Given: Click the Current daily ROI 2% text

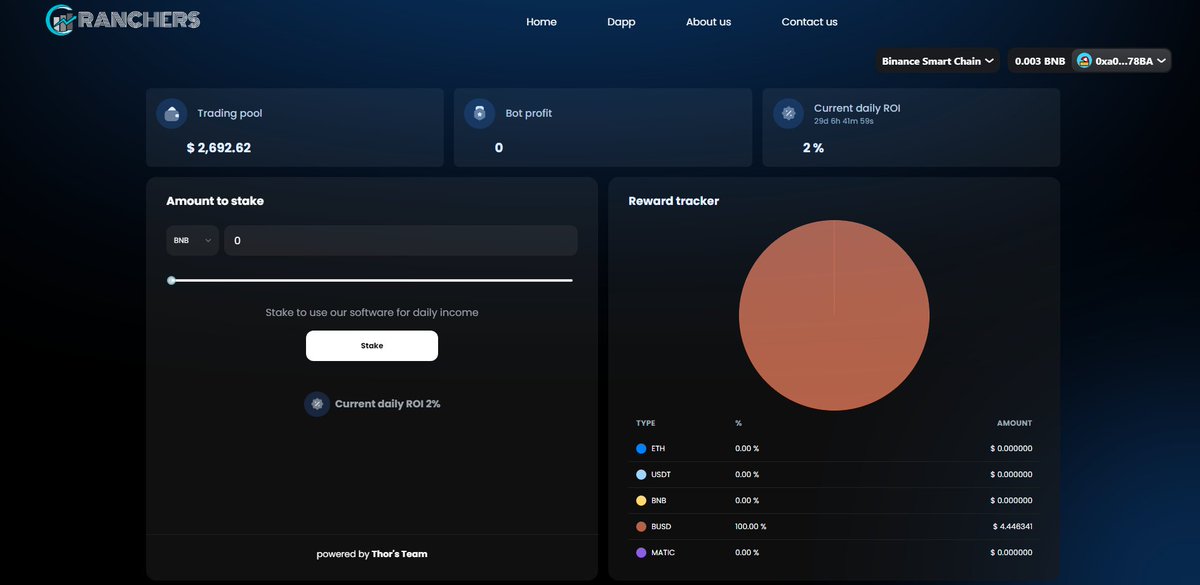Looking at the screenshot, I should tap(388, 404).
